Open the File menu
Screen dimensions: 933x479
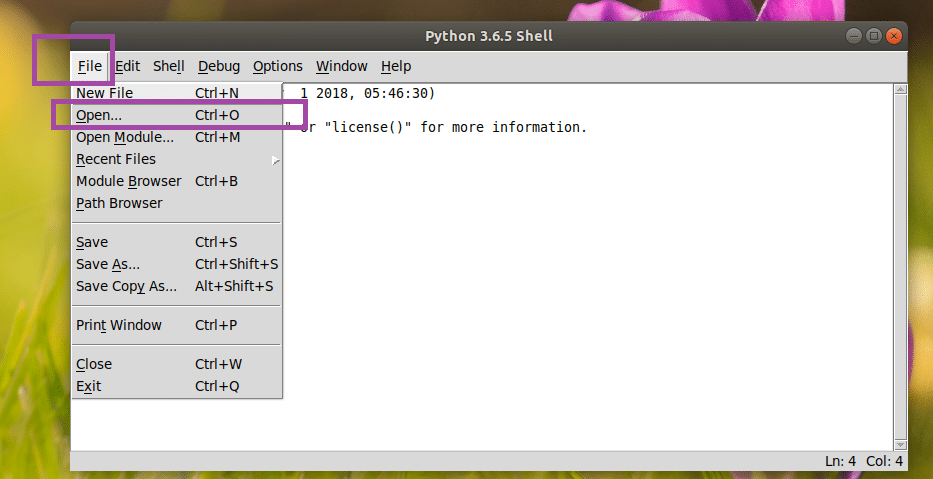pyautogui.click(x=90, y=66)
